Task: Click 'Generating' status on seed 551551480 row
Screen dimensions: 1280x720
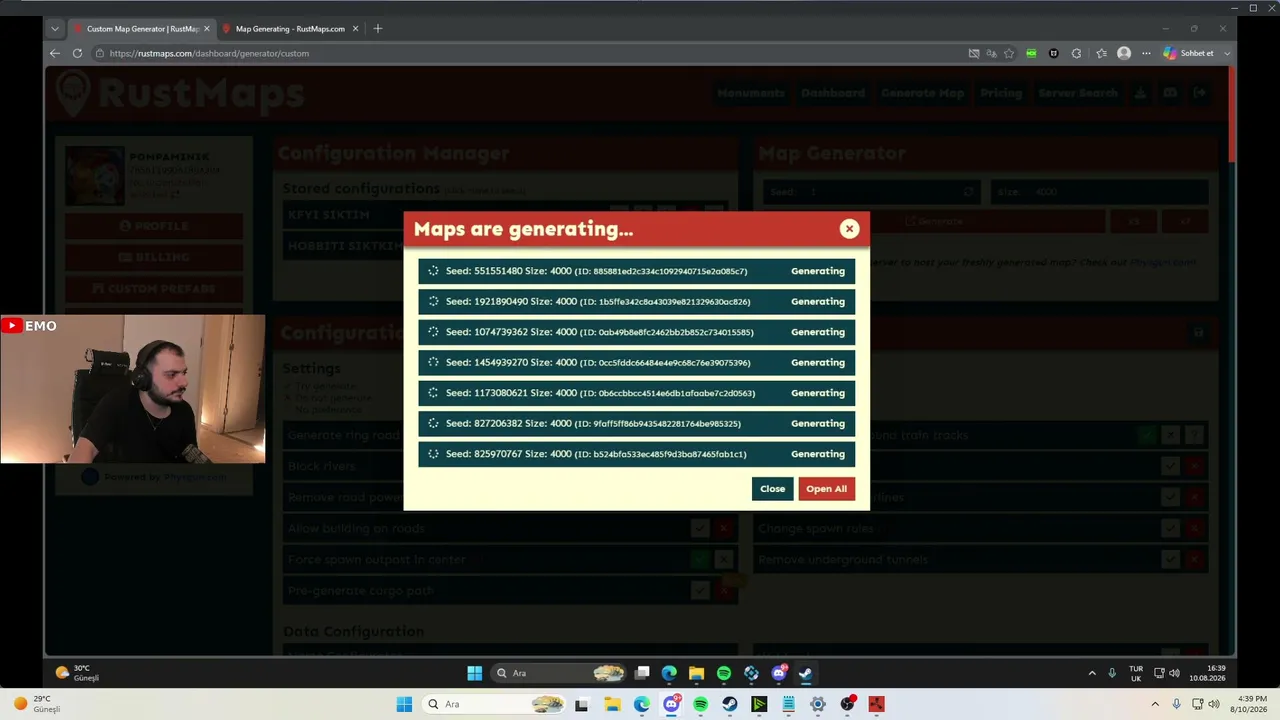Action: (x=818, y=271)
